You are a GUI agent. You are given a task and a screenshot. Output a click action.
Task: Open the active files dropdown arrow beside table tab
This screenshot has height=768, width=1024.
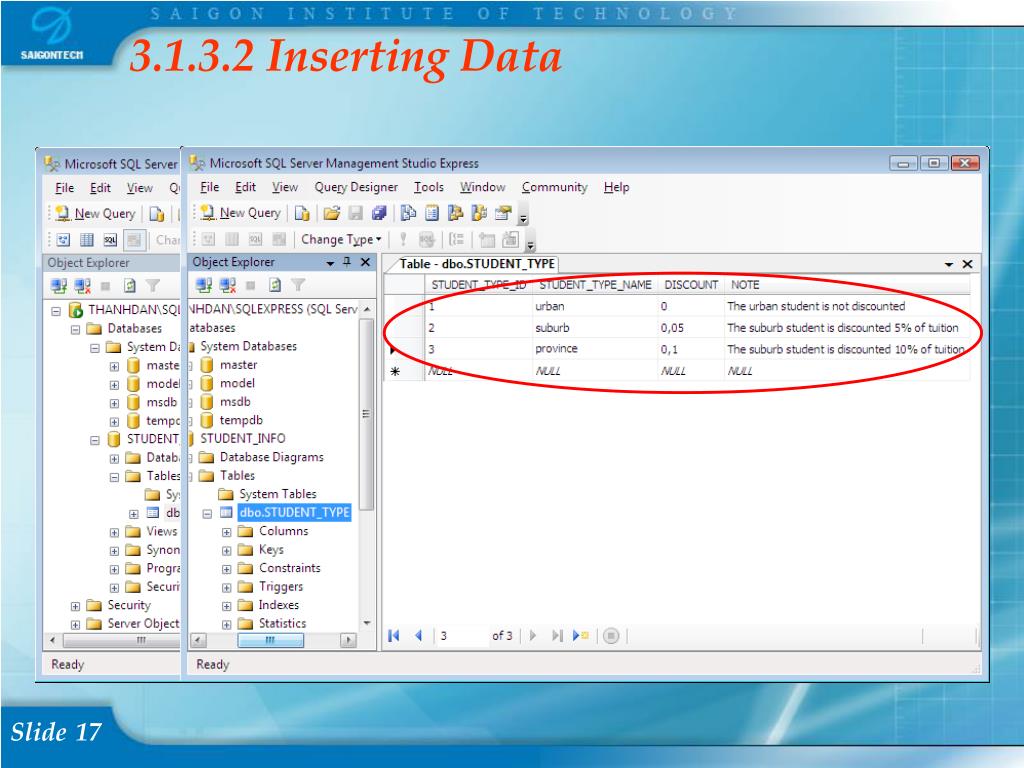(x=949, y=264)
